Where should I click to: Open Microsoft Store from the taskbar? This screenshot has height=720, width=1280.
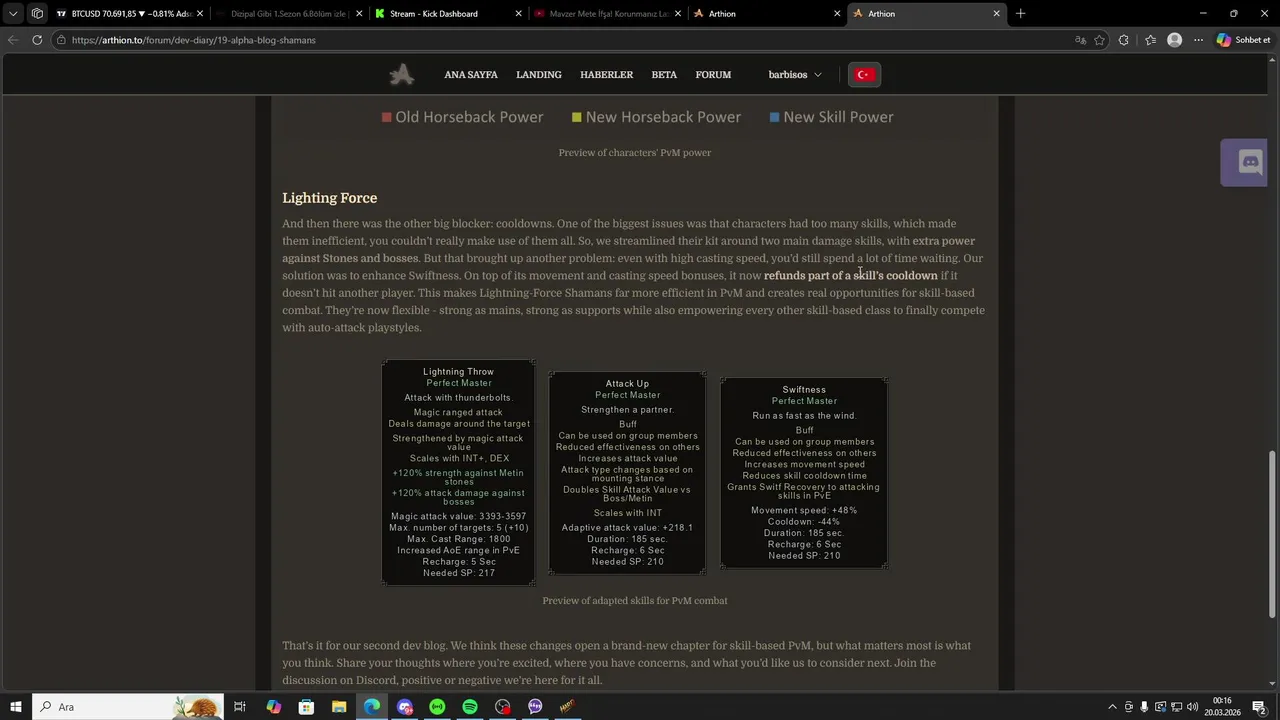pyautogui.click(x=306, y=707)
